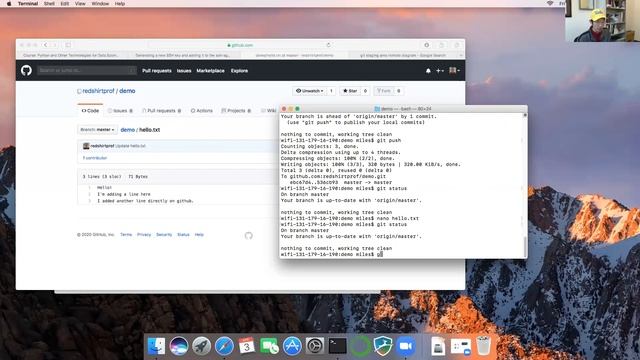640x360 pixels.
Task: Open the GitHub notifications bell
Action: coord(428,71)
